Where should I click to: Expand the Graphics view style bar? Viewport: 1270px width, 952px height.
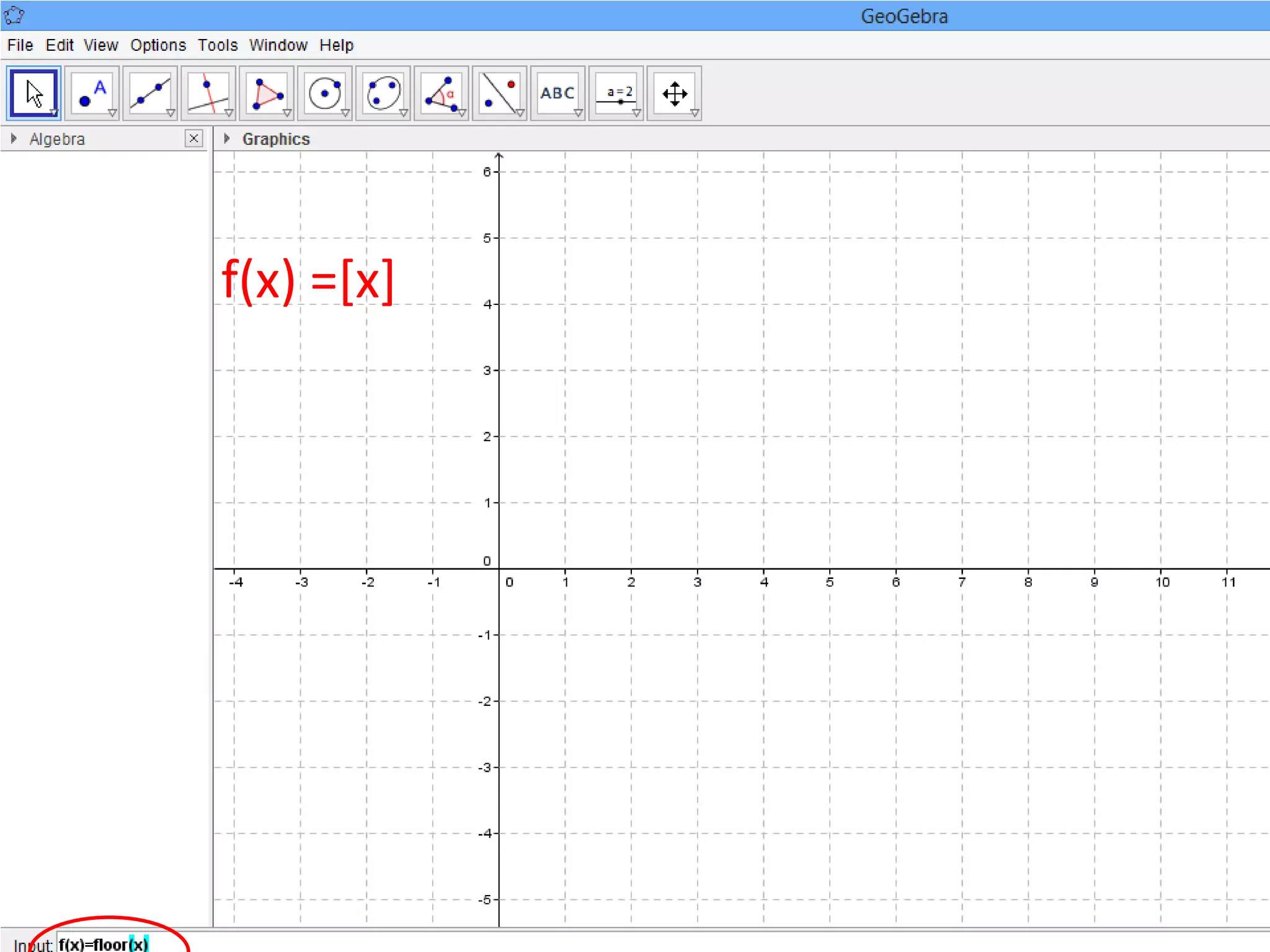(x=227, y=139)
